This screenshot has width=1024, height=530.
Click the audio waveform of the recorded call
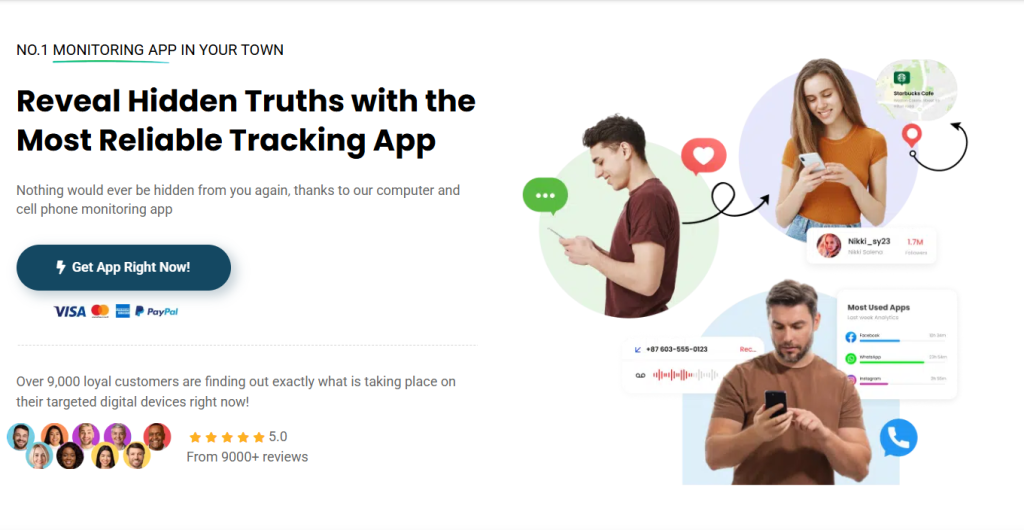point(685,375)
